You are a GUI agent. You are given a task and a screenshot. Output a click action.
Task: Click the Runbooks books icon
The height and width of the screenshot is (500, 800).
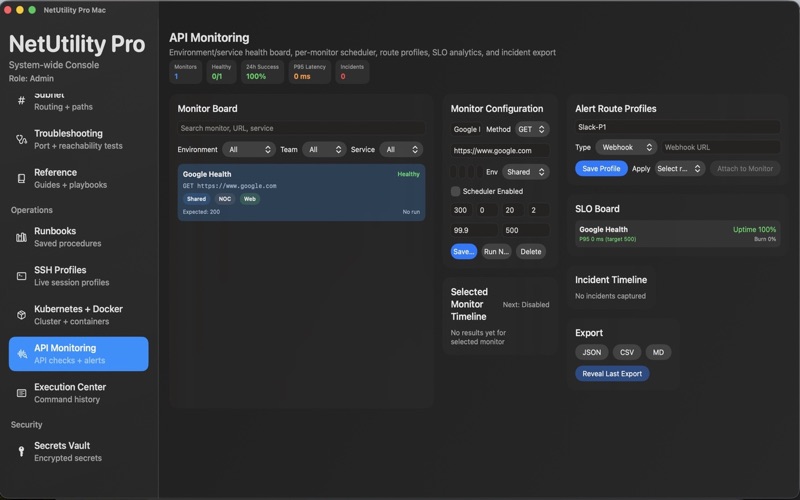pyautogui.click(x=21, y=237)
